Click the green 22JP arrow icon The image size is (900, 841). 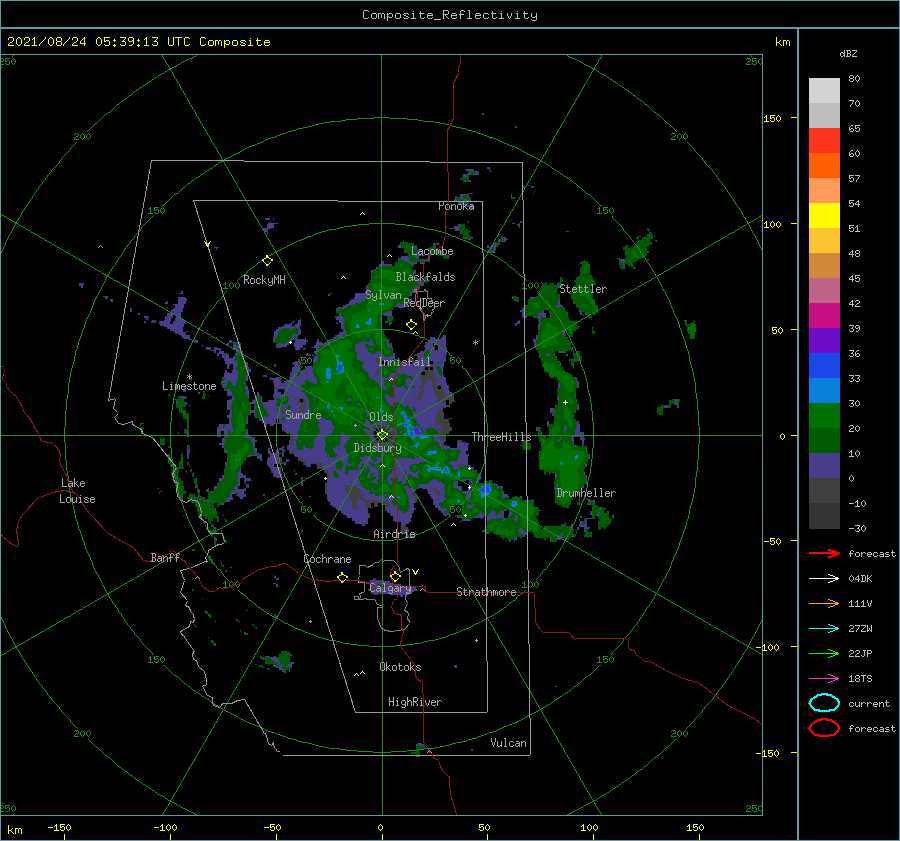pos(824,653)
